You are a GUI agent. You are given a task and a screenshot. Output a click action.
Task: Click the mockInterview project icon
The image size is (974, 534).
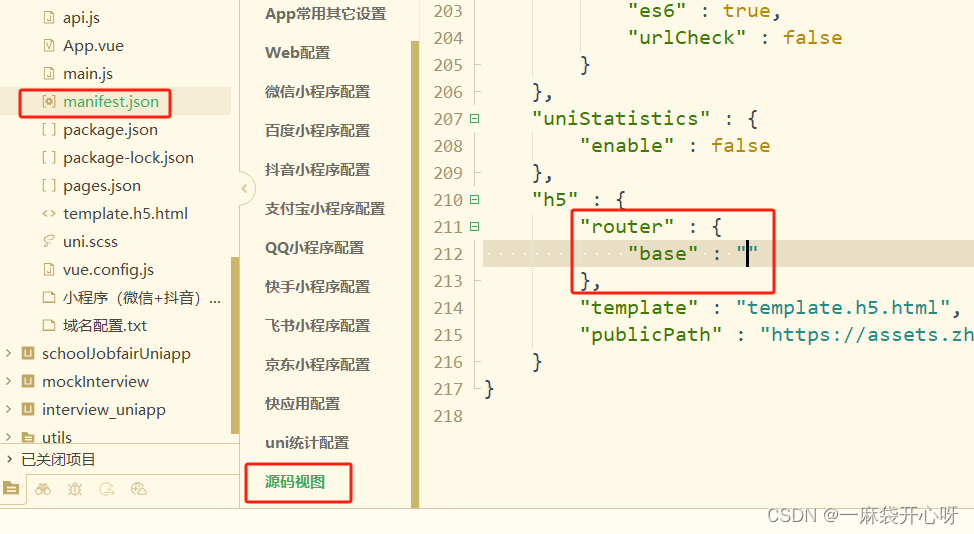(28, 381)
